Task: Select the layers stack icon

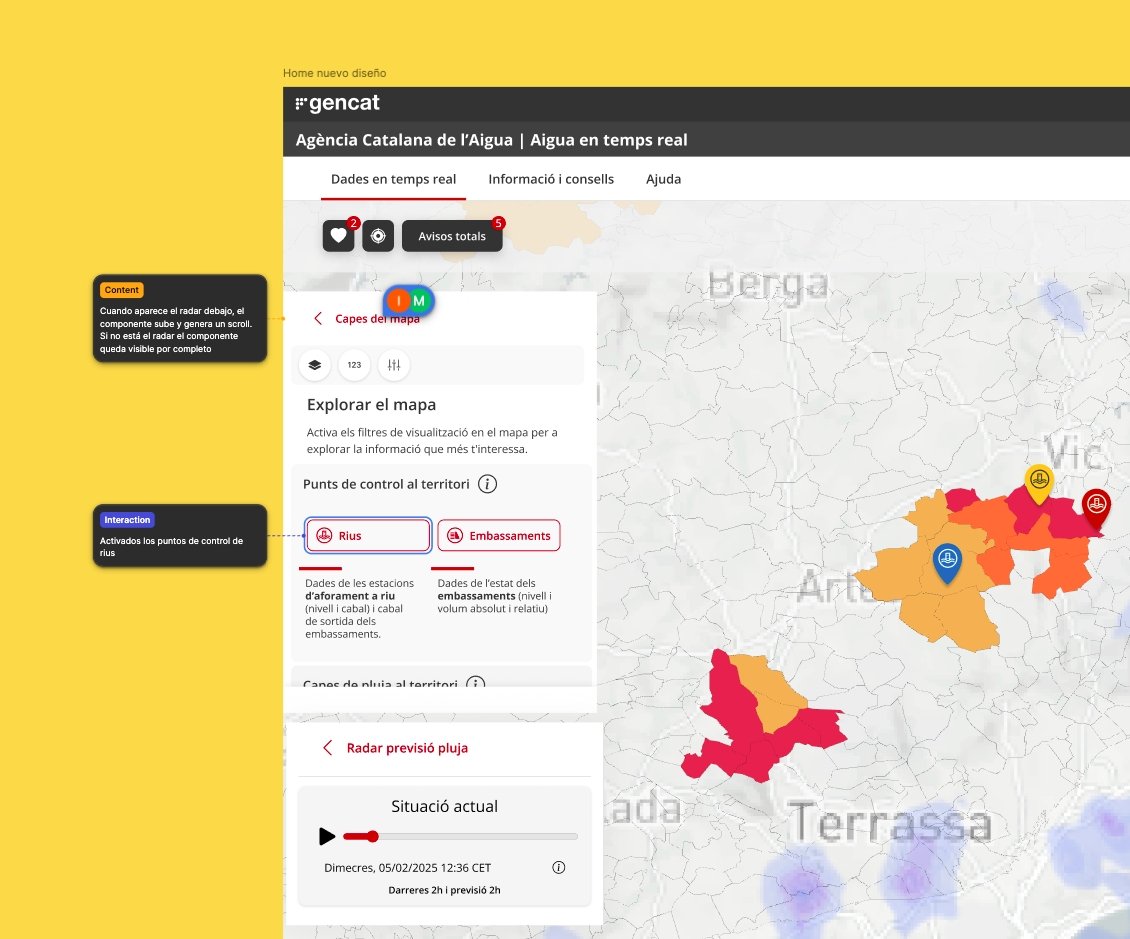Action: pos(315,365)
